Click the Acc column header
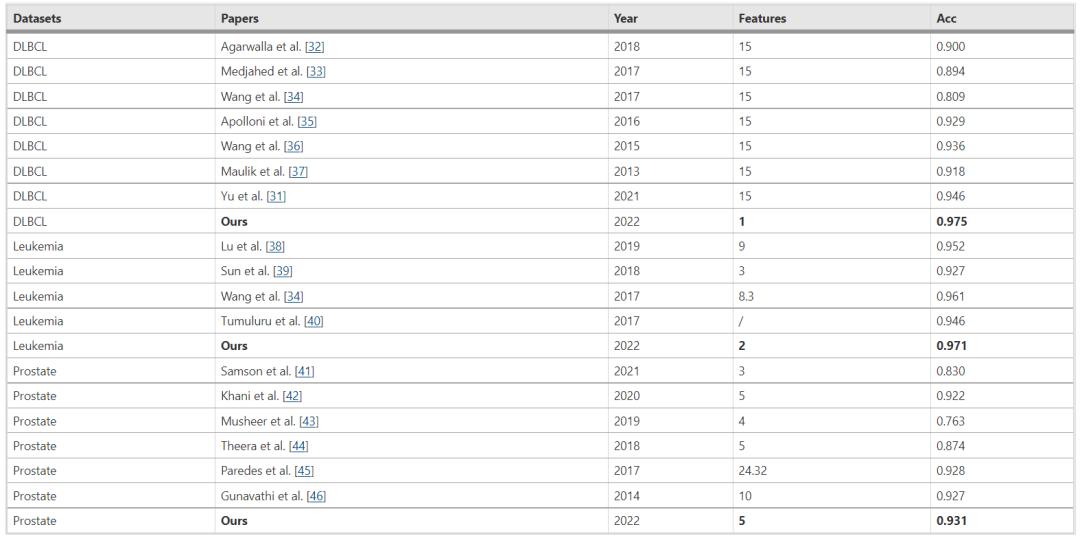Screen dimensions: 1080x538 point(945,19)
